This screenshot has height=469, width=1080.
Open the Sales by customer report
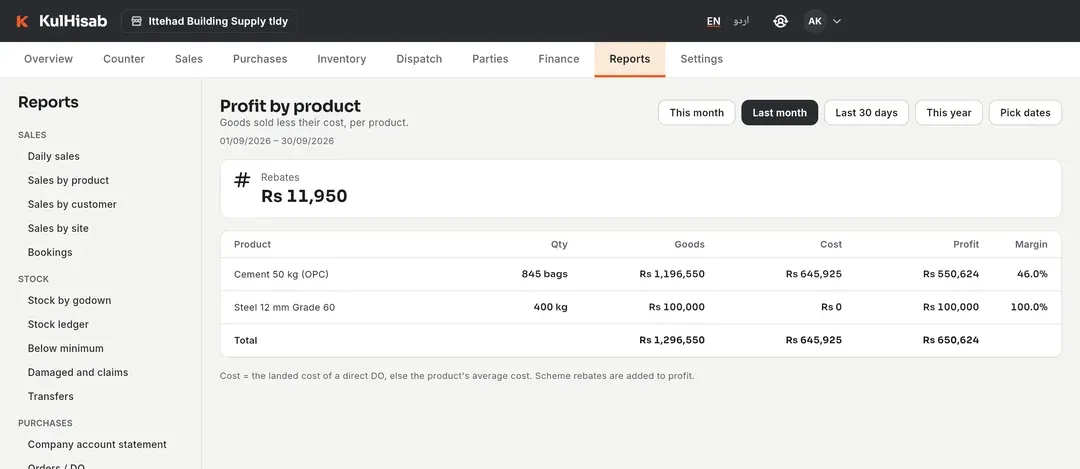tap(72, 205)
